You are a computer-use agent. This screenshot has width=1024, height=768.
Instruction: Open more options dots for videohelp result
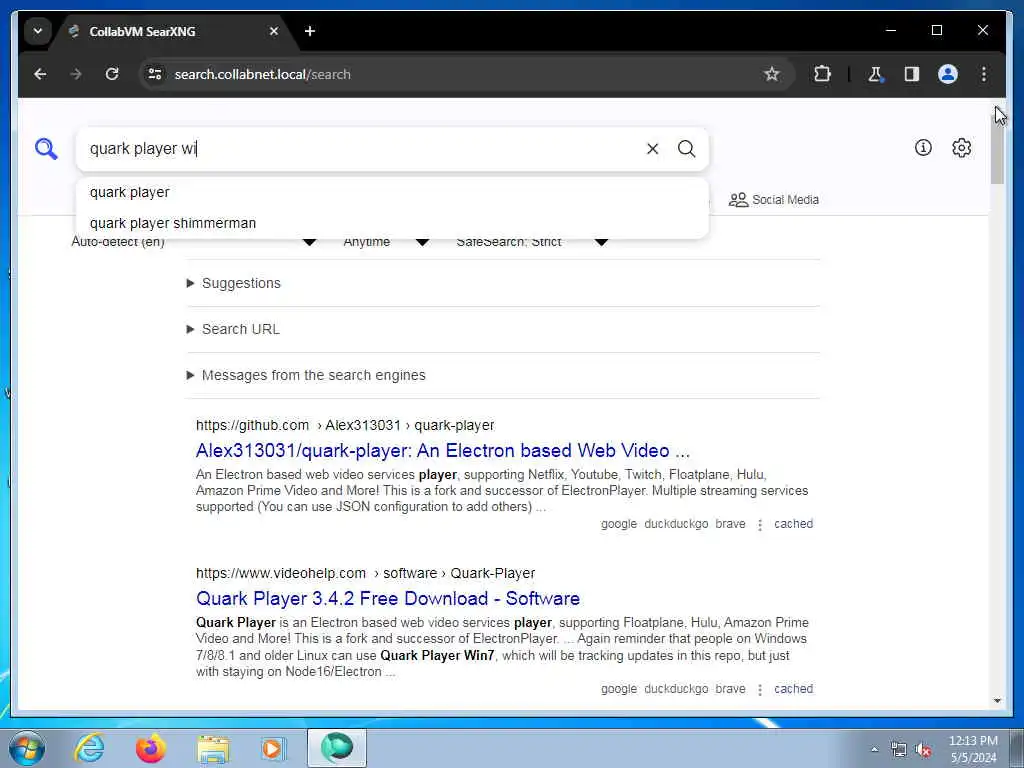coord(760,690)
